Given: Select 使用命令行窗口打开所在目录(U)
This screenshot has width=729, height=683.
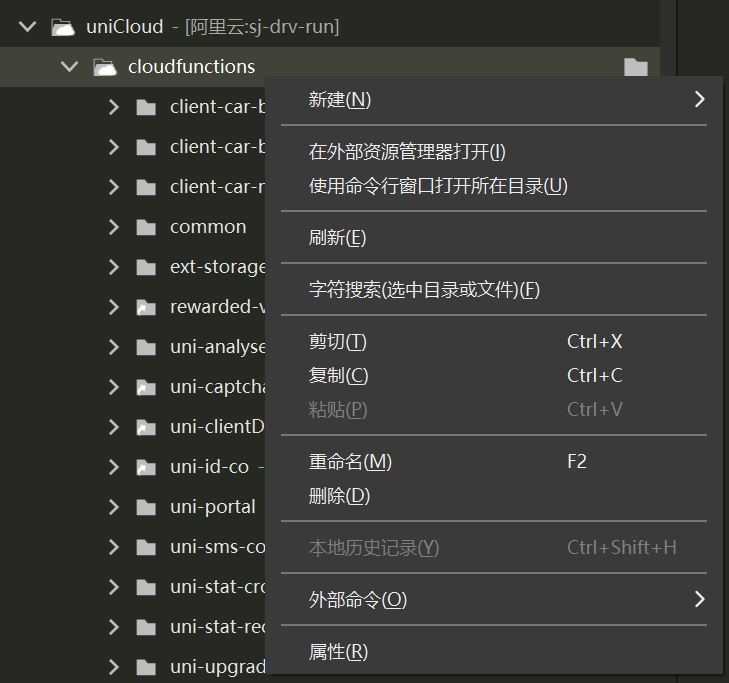Looking at the screenshot, I should tap(438, 186).
